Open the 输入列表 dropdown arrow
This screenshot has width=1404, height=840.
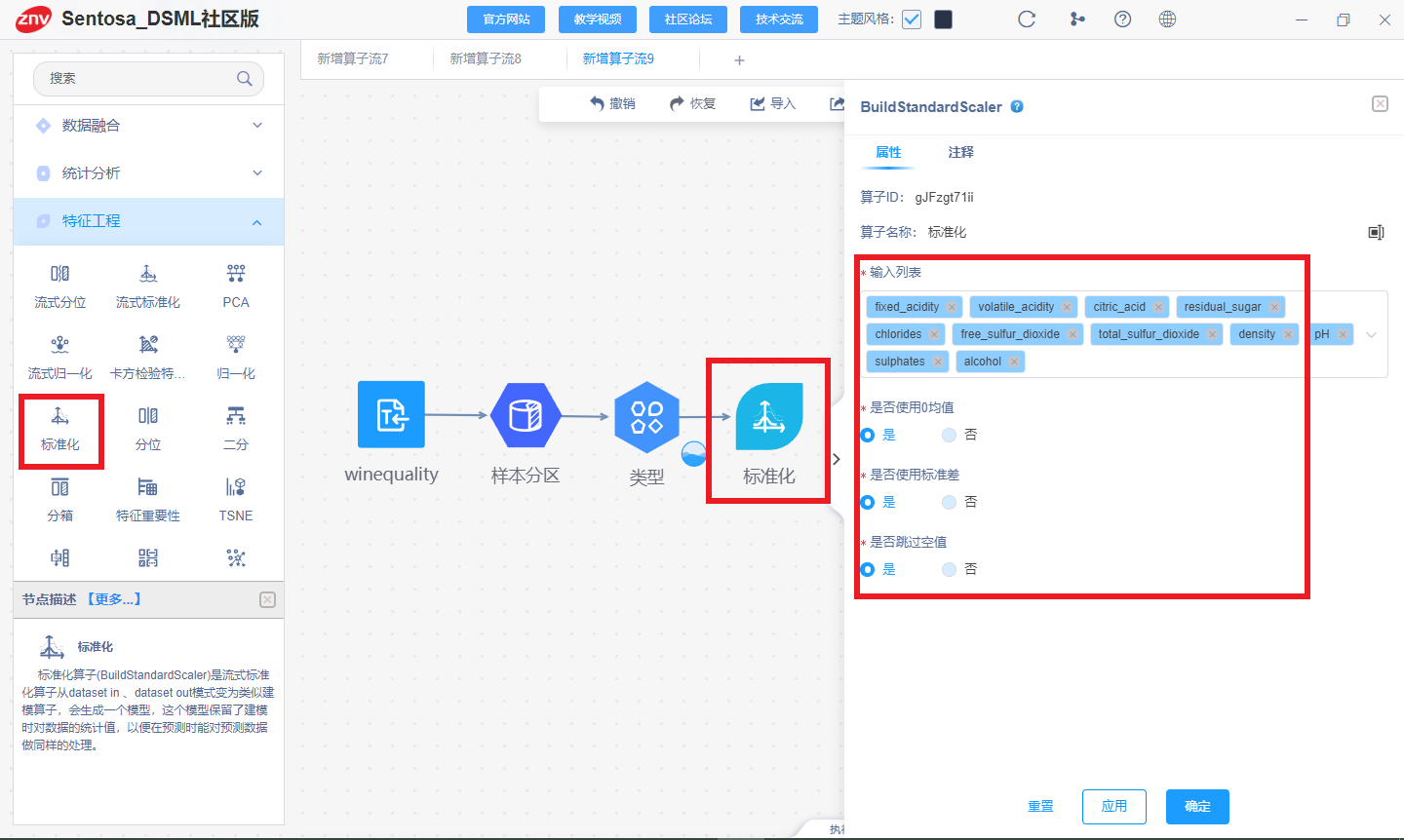point(1371,334)
